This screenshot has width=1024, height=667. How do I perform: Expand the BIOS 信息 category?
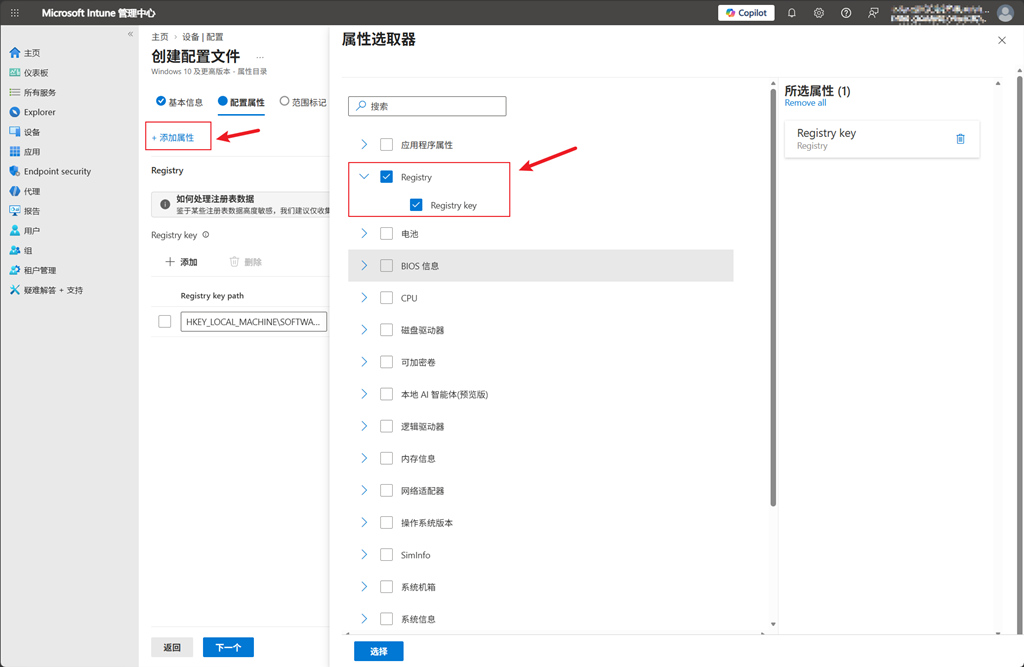(x=364, y=265)
